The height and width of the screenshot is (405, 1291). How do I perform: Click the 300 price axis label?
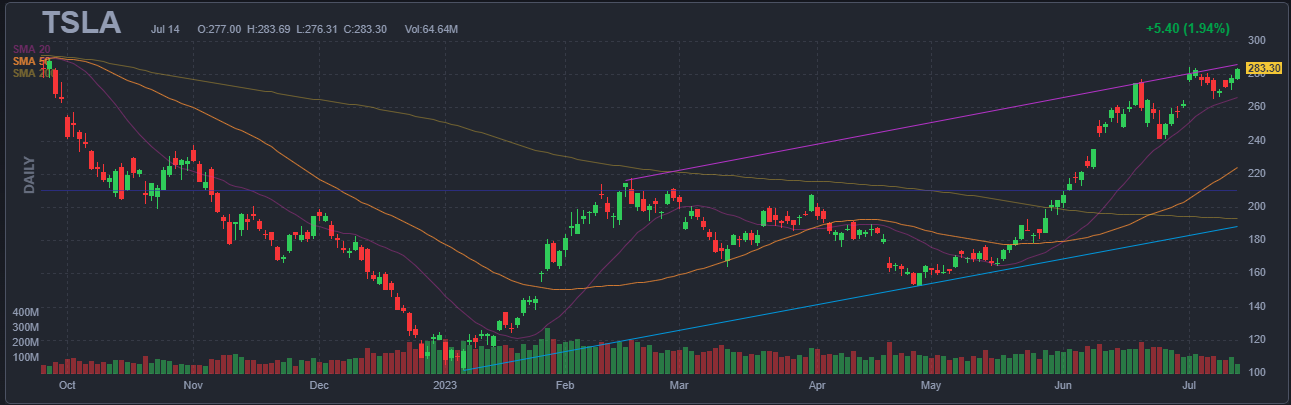(x=1256, y=41)
